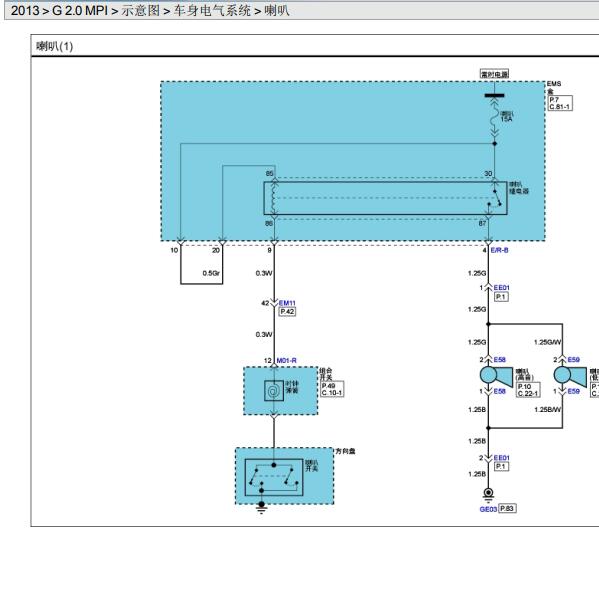Click the constant power supply label box

[495, 74]
